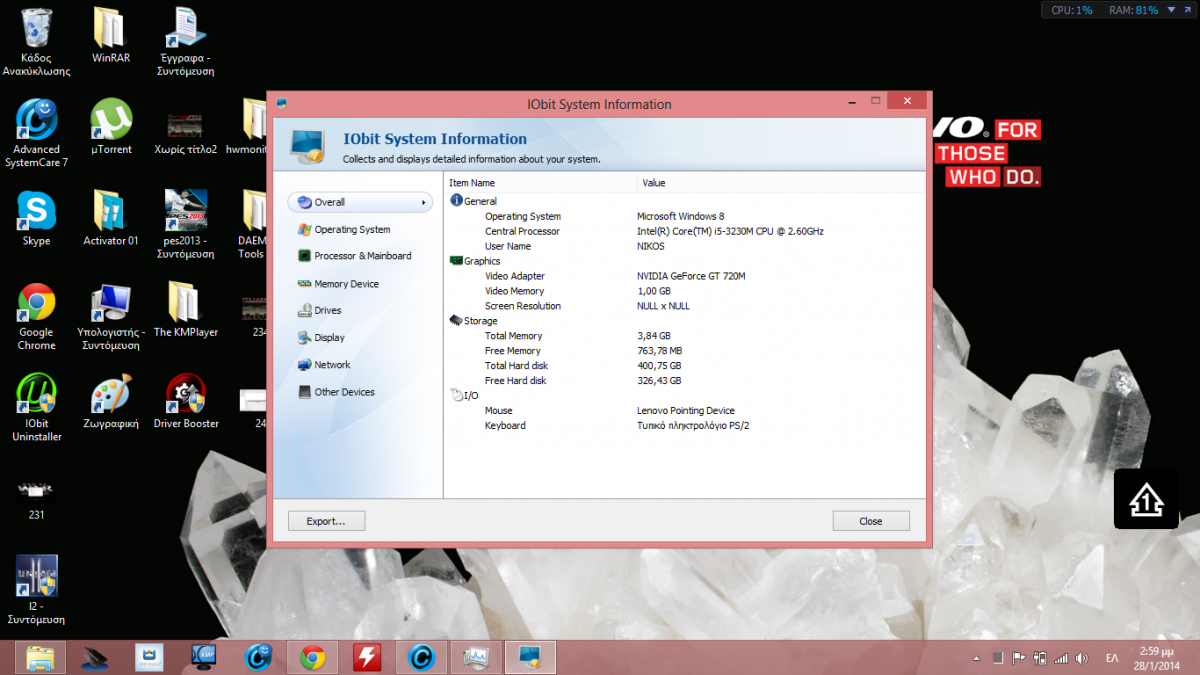Click the Value column header
This screenshot has width=1200, height=675.
click(781, 183)
